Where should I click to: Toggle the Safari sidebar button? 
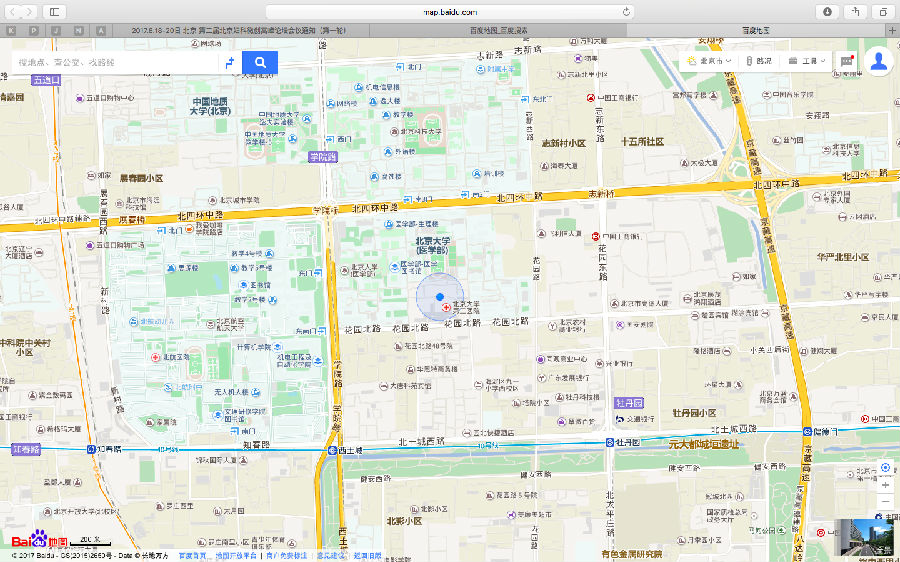(55, 11)
